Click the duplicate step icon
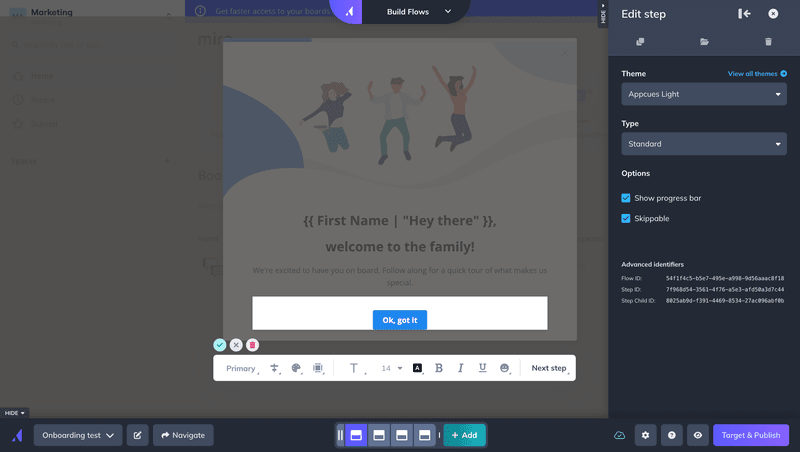Viewport: 800px width, 452px height. tap(640, 42)
